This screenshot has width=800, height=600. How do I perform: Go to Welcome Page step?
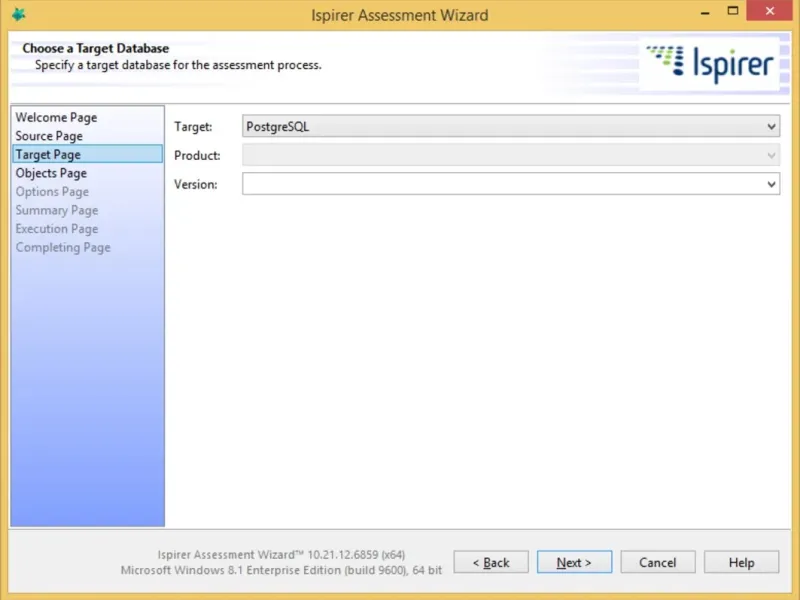click(56, 117)
